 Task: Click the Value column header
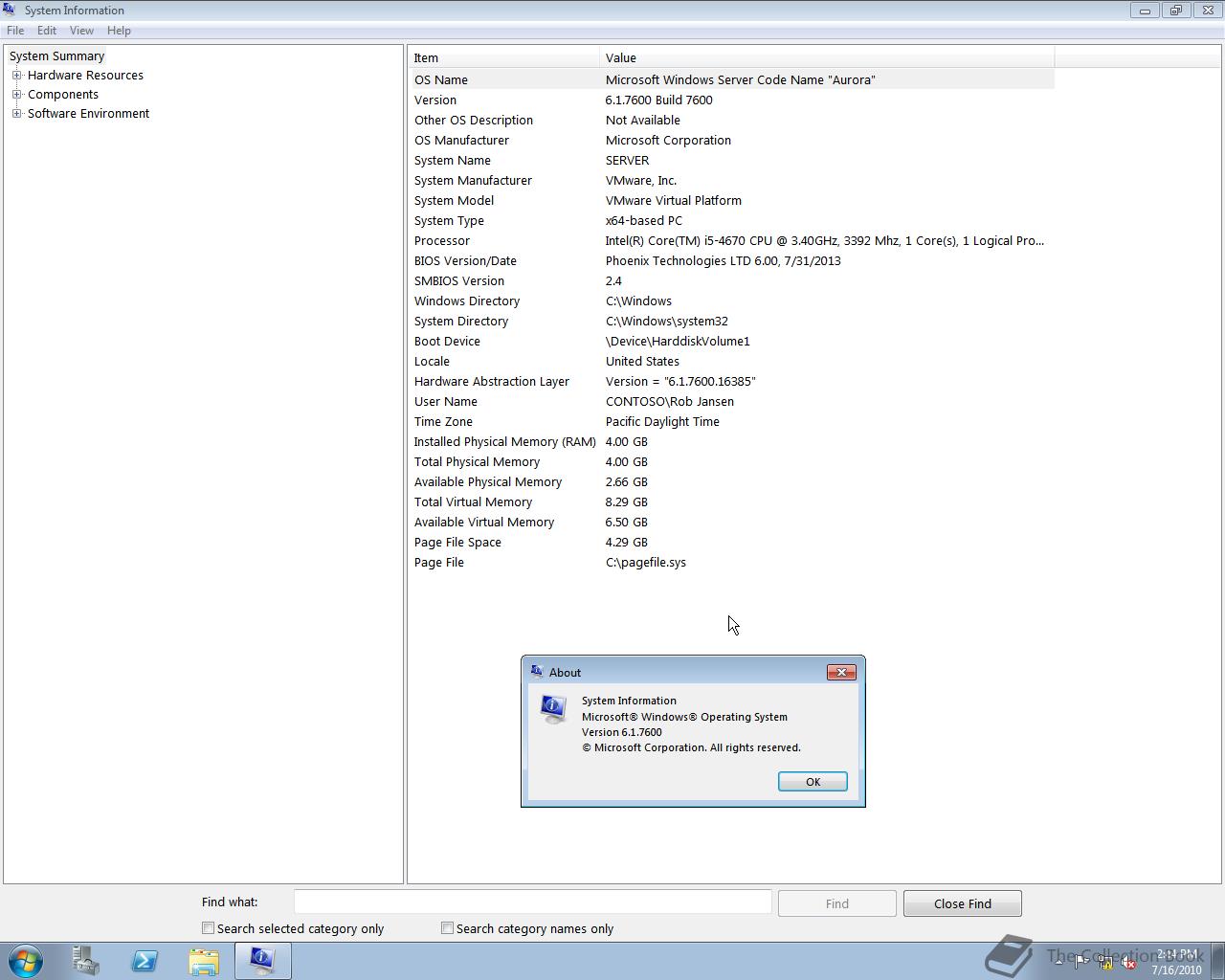[x=827, y=57]
